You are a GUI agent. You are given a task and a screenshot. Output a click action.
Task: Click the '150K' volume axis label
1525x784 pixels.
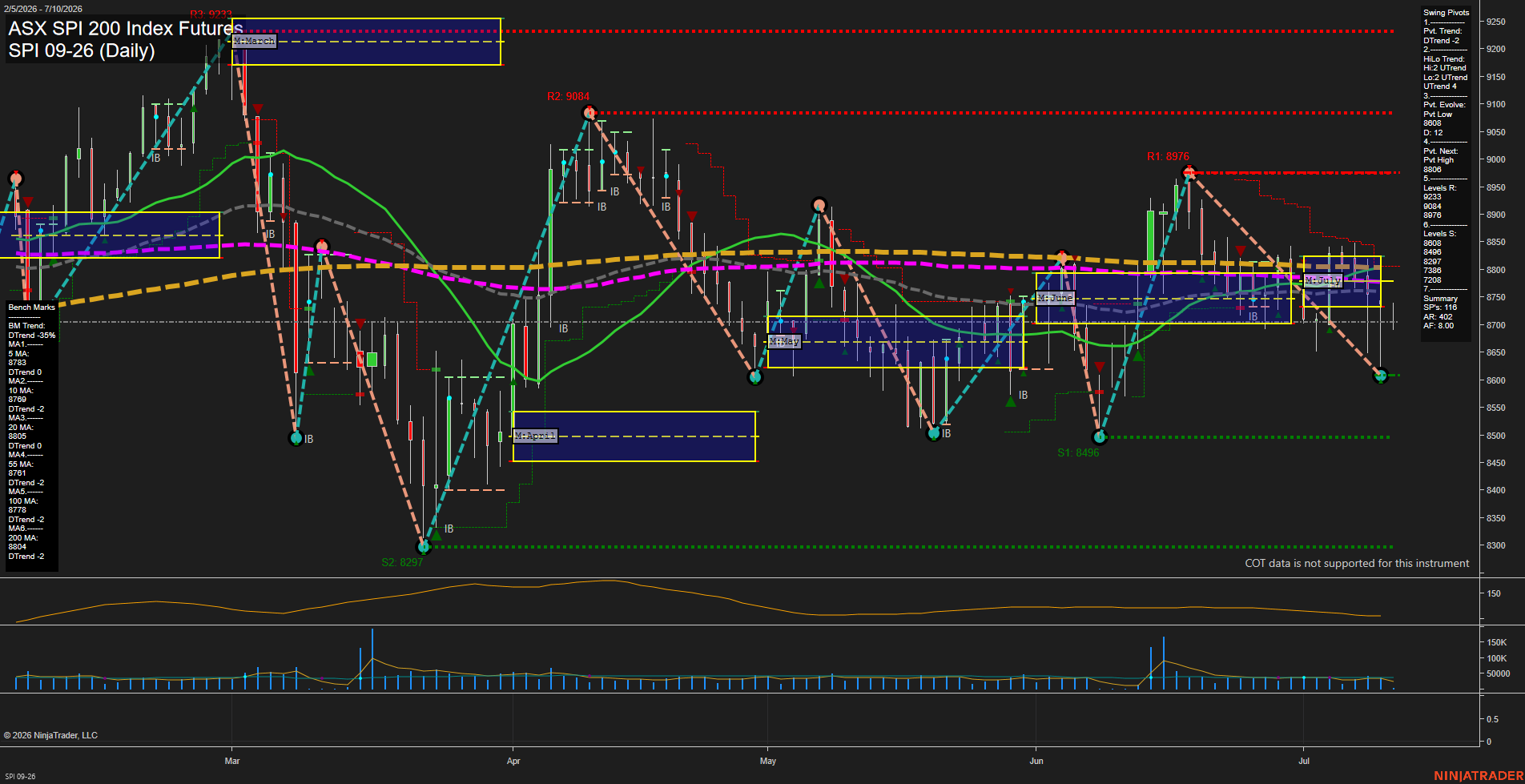click(x=1497, y=642)
